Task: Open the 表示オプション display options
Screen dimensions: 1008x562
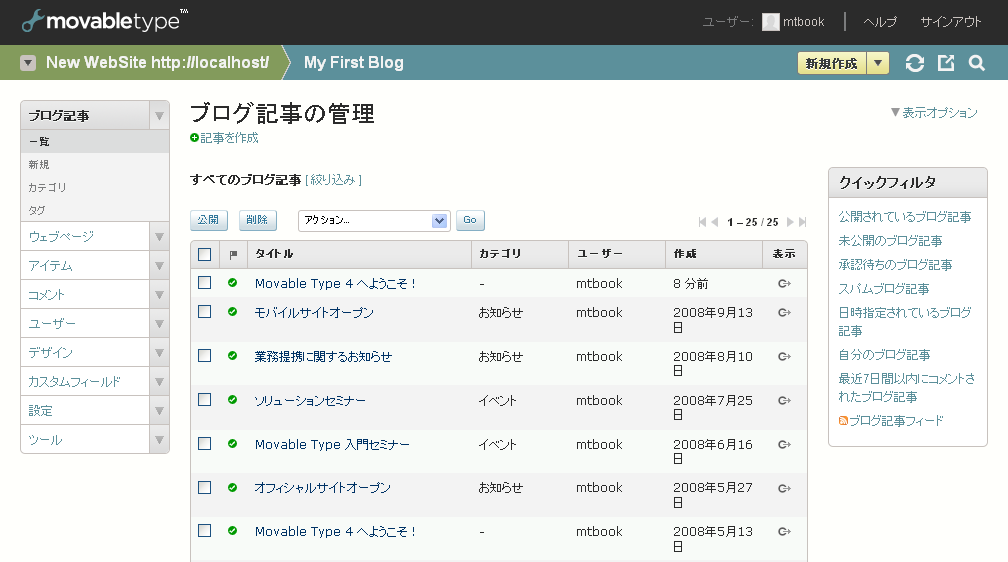Action: pyautogui.click(x=934, y=113)
